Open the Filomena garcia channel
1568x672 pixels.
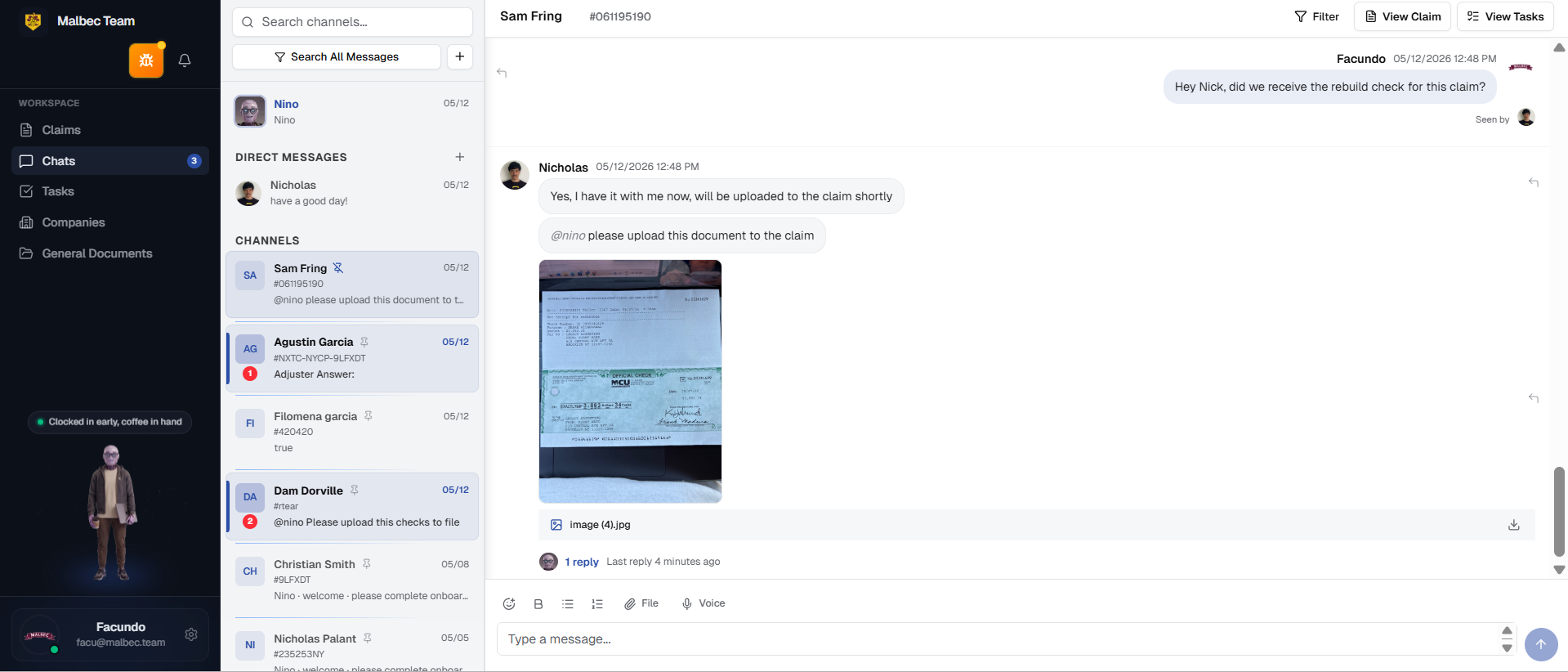point(352,432)
